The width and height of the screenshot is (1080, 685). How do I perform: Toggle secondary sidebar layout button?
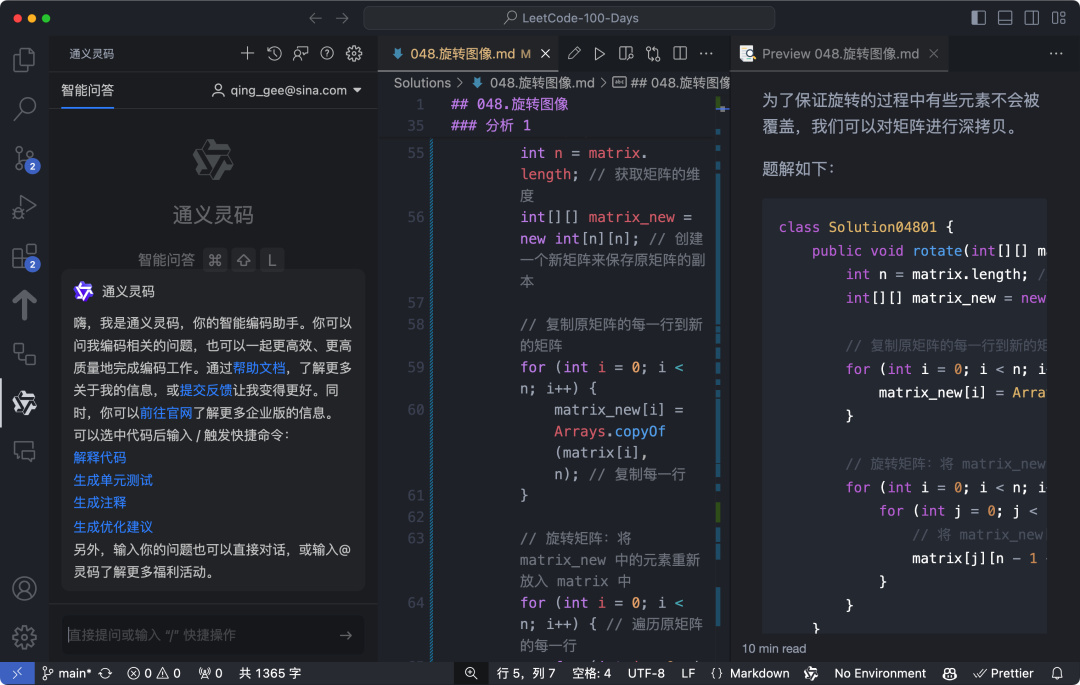coord(1031,18)
